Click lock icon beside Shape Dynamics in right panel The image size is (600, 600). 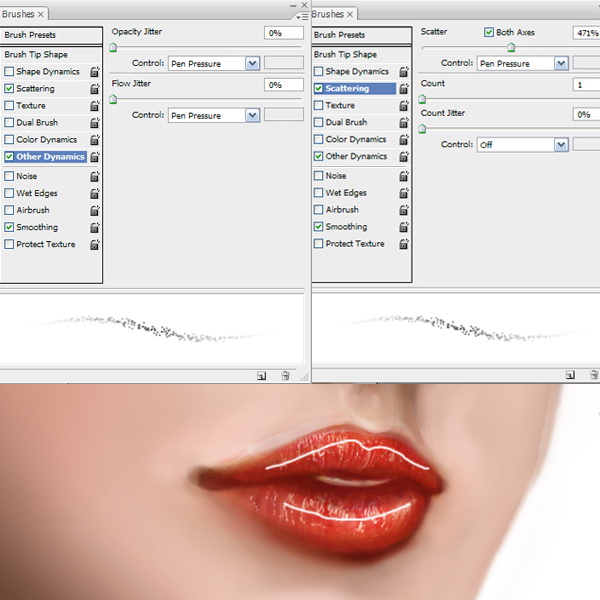(x=404, y=72)
